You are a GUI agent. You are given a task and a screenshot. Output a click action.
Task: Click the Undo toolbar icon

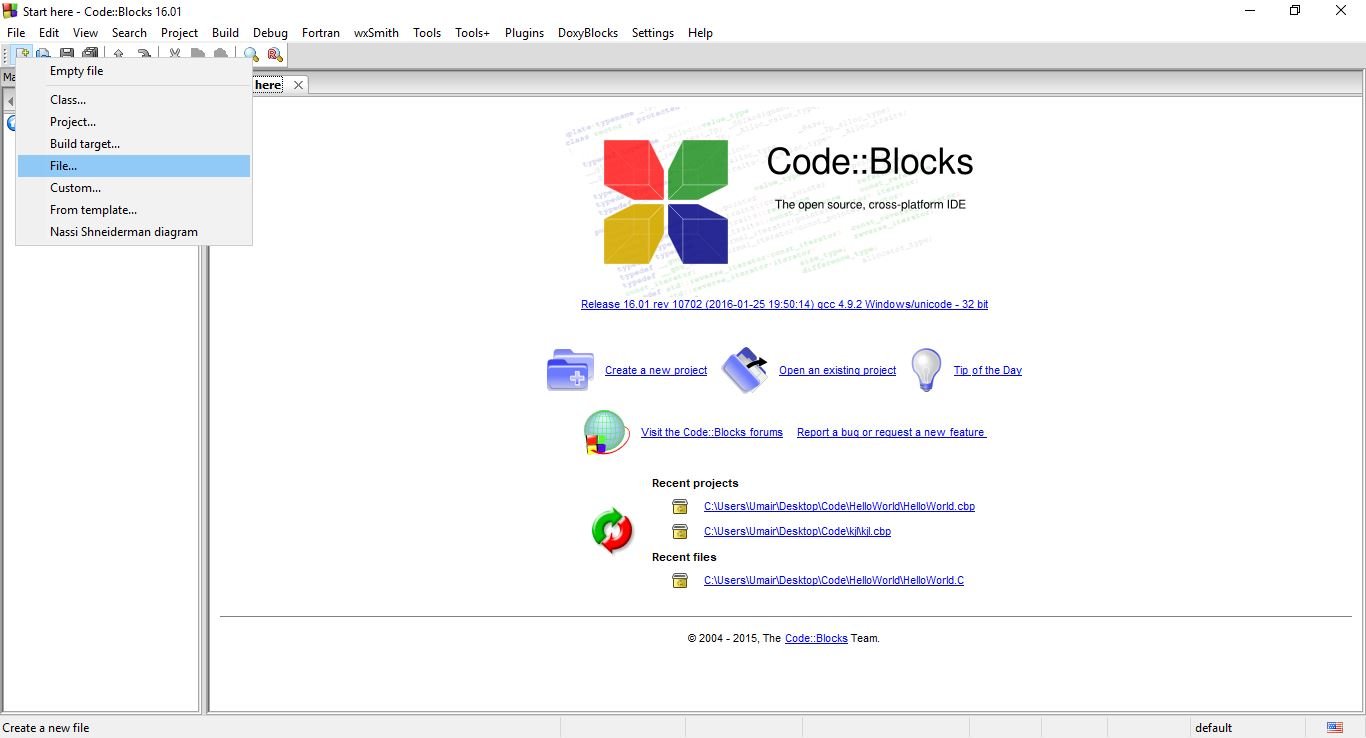[x=118, y=55]
